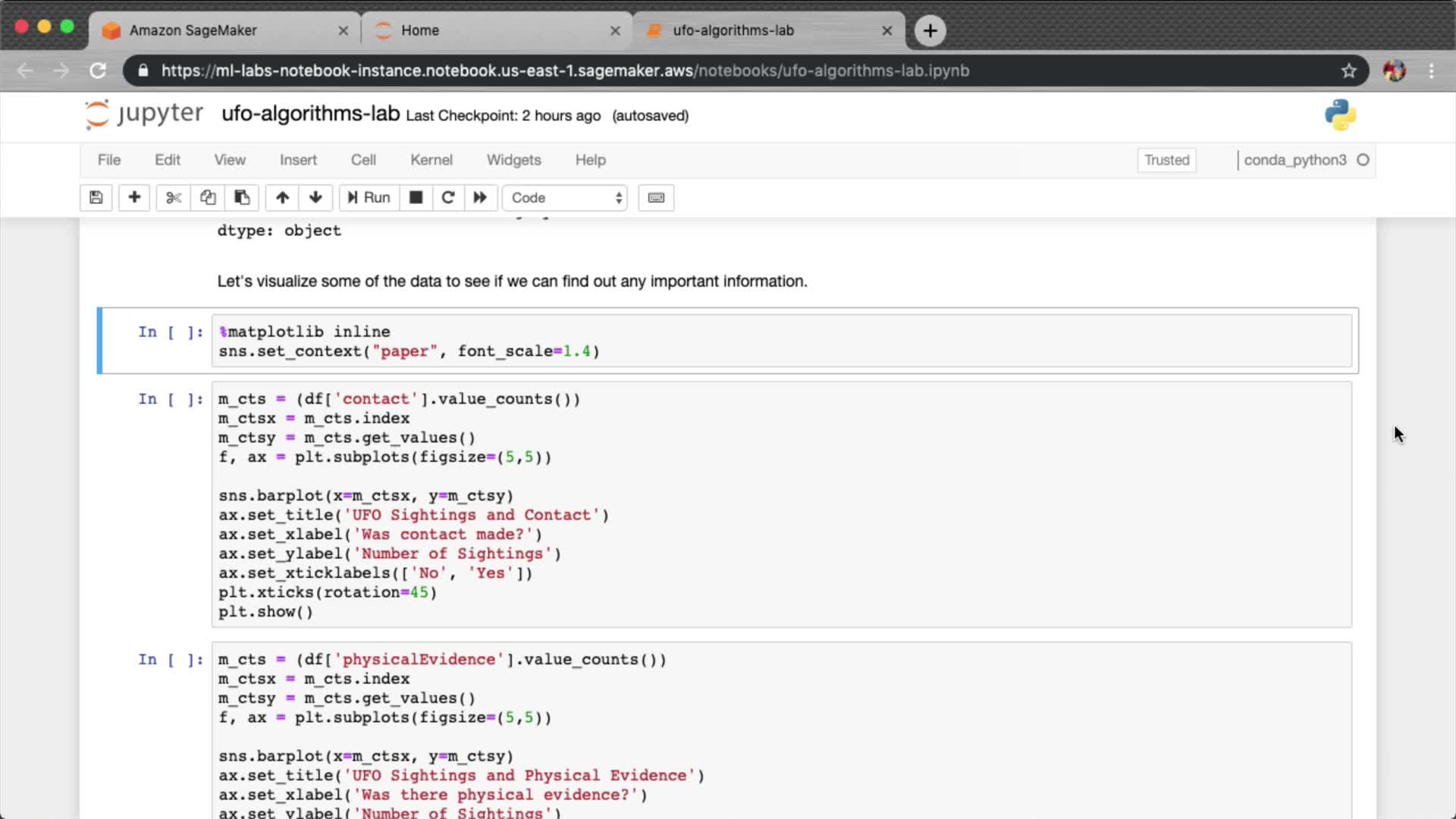Copy selected cells icon
Screen dimensions: 1456x819
pos(208,198)
